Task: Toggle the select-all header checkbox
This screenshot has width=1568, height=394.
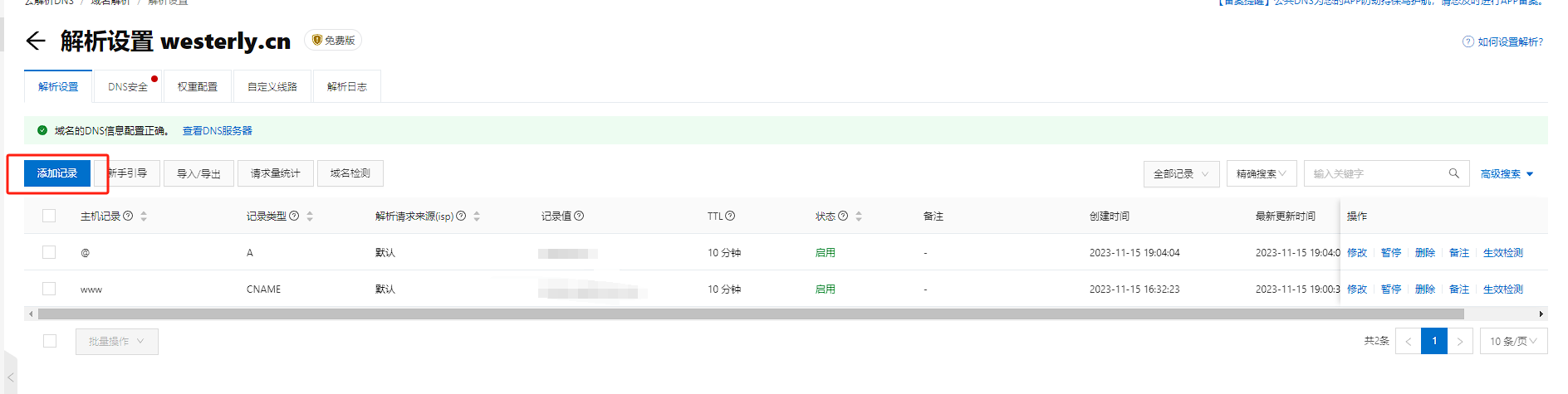Action: coord(49,216)
